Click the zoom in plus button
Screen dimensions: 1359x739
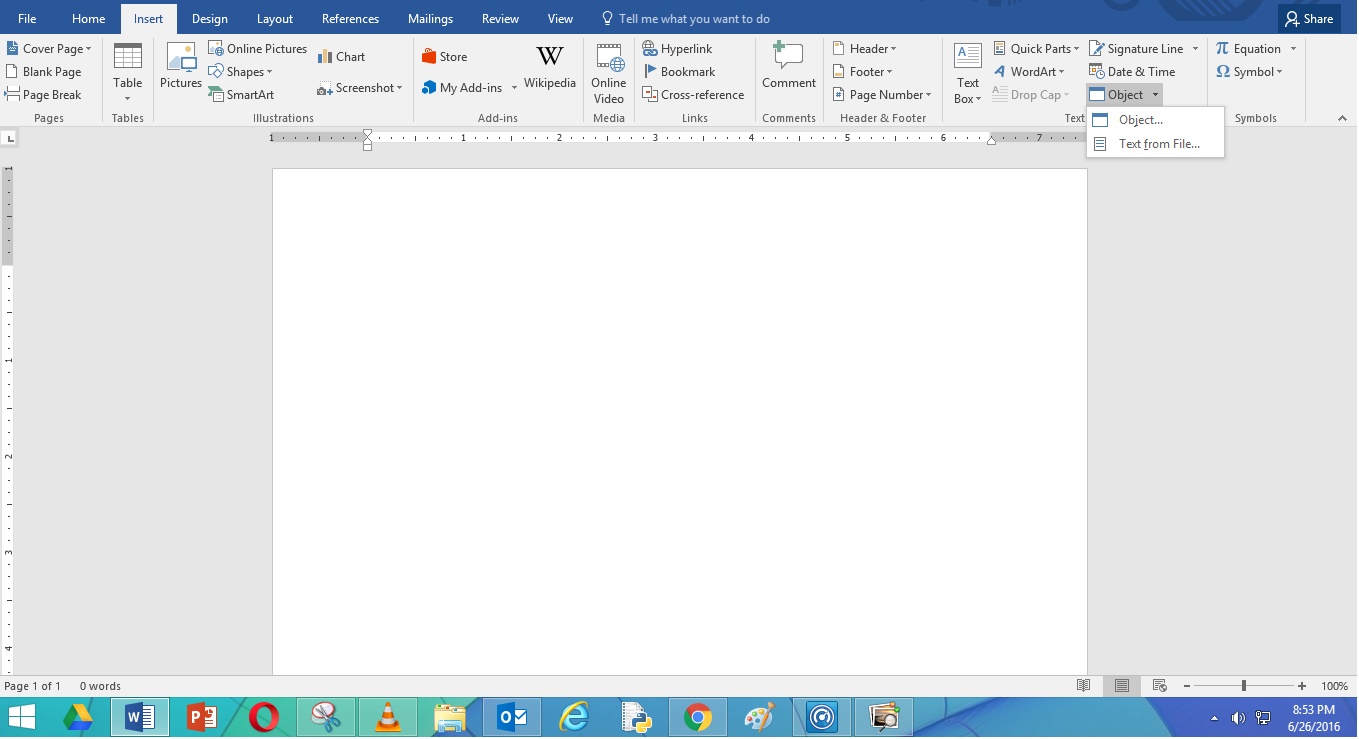coord(1301,686)
